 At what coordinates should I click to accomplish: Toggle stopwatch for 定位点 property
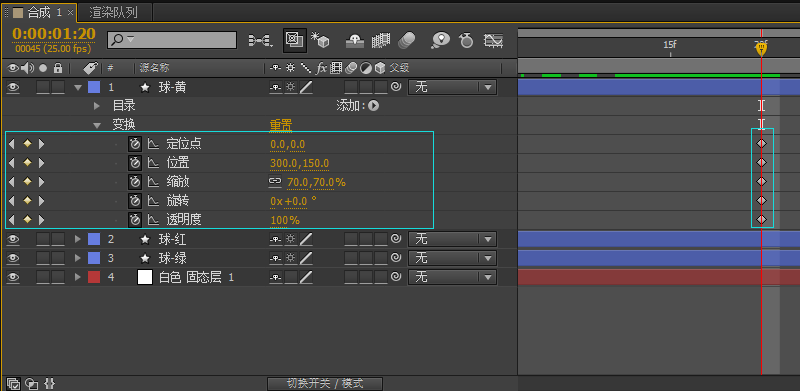point(135,144)
